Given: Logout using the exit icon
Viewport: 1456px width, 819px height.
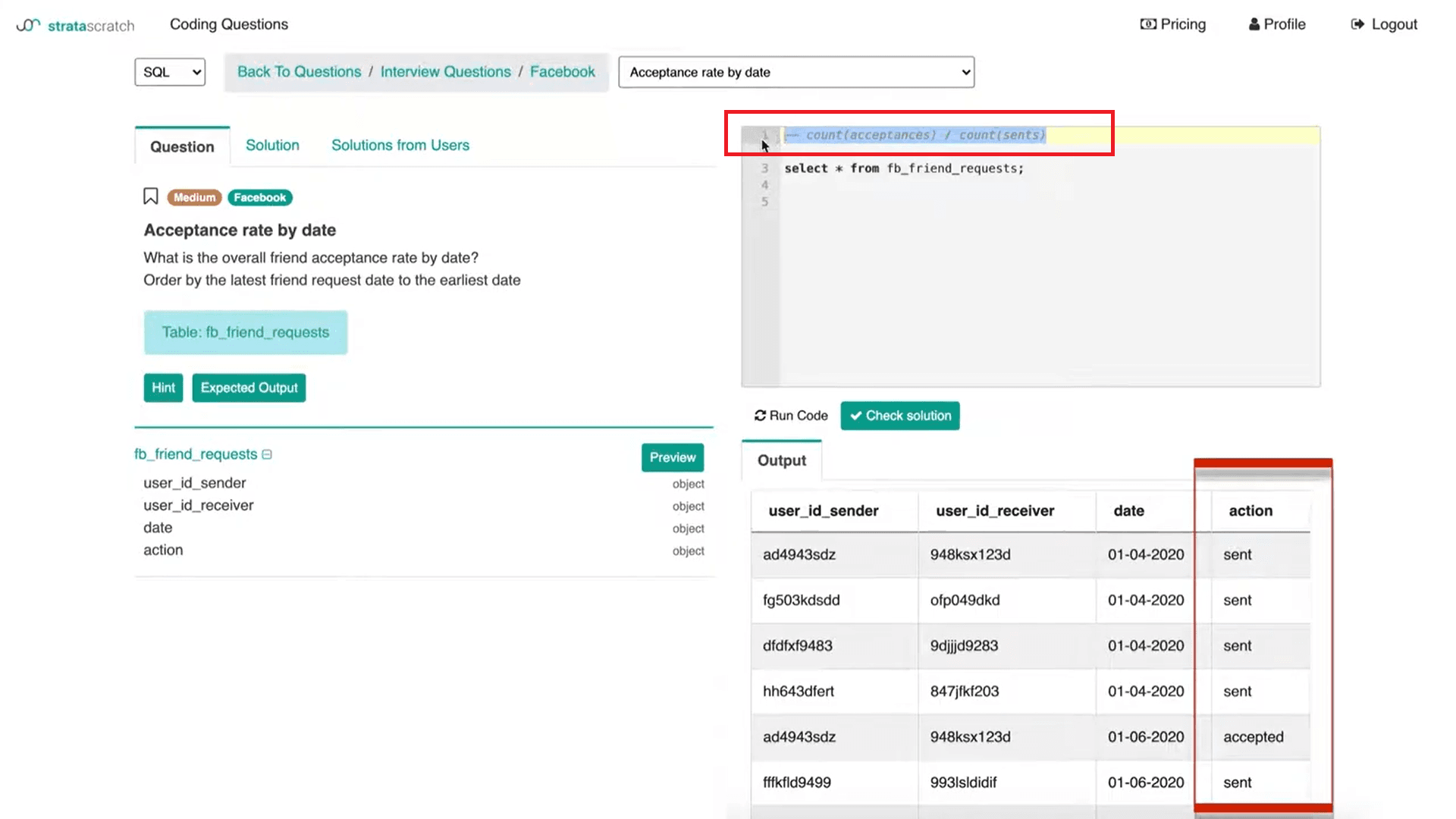Looking at the screenshot, I should coord(1357,24).
